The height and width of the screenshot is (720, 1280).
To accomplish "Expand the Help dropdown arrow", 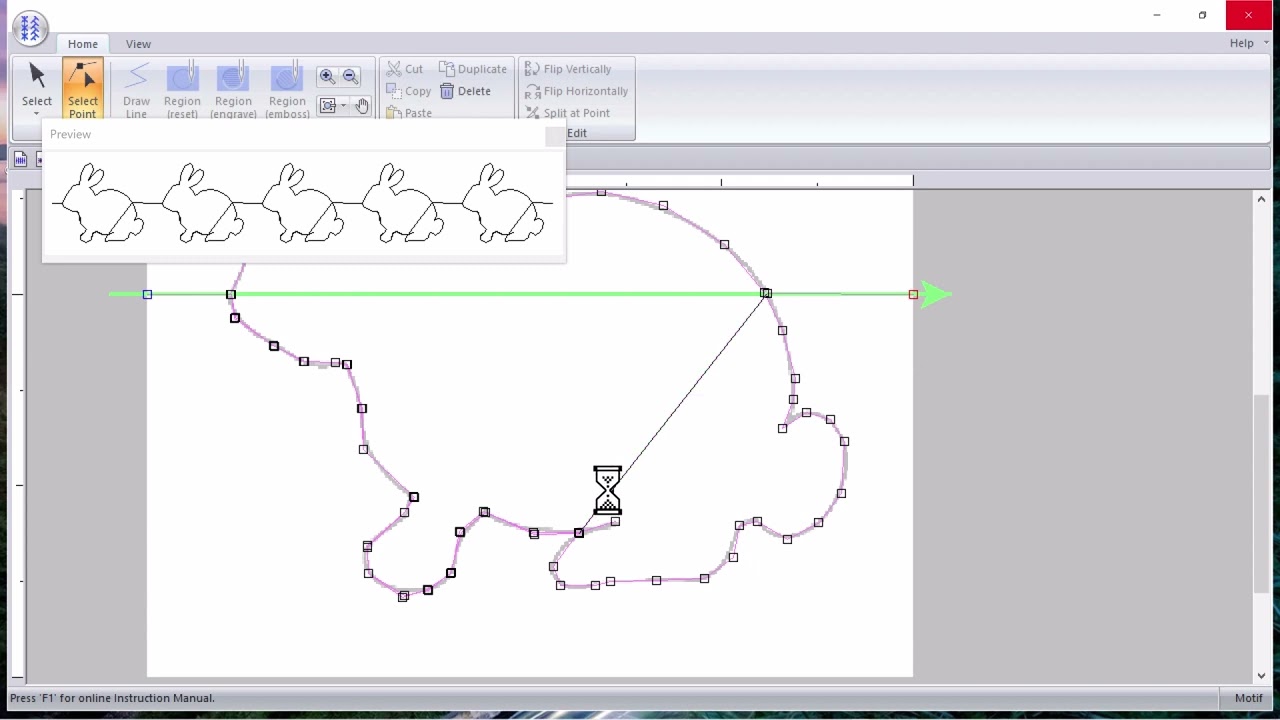I will [x=1266, y=44].
